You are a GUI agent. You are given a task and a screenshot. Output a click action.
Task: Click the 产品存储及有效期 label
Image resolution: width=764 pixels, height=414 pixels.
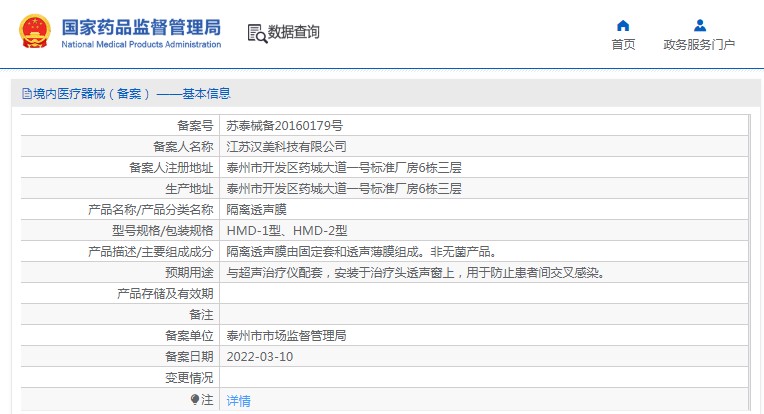(x=165, y=294)
